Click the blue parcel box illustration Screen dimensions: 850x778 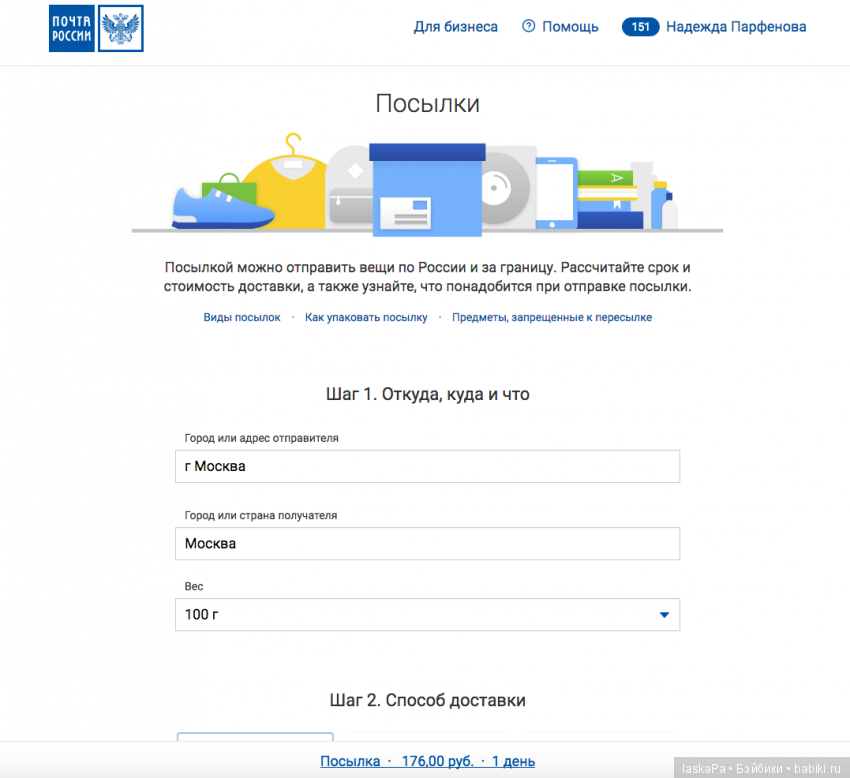click(427, 190)
